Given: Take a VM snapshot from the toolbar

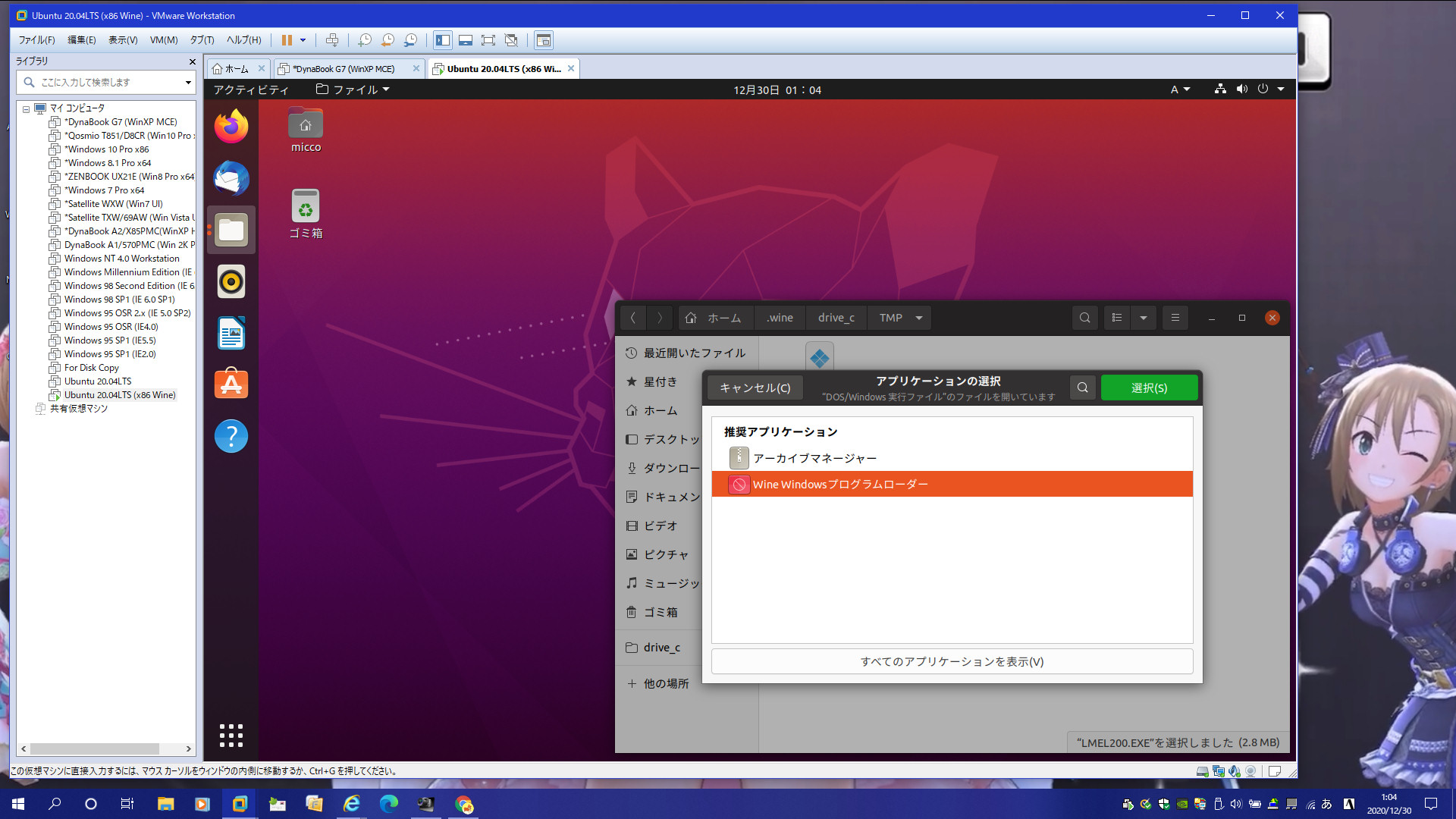Looking at the screenshot, I should (365, 40).
